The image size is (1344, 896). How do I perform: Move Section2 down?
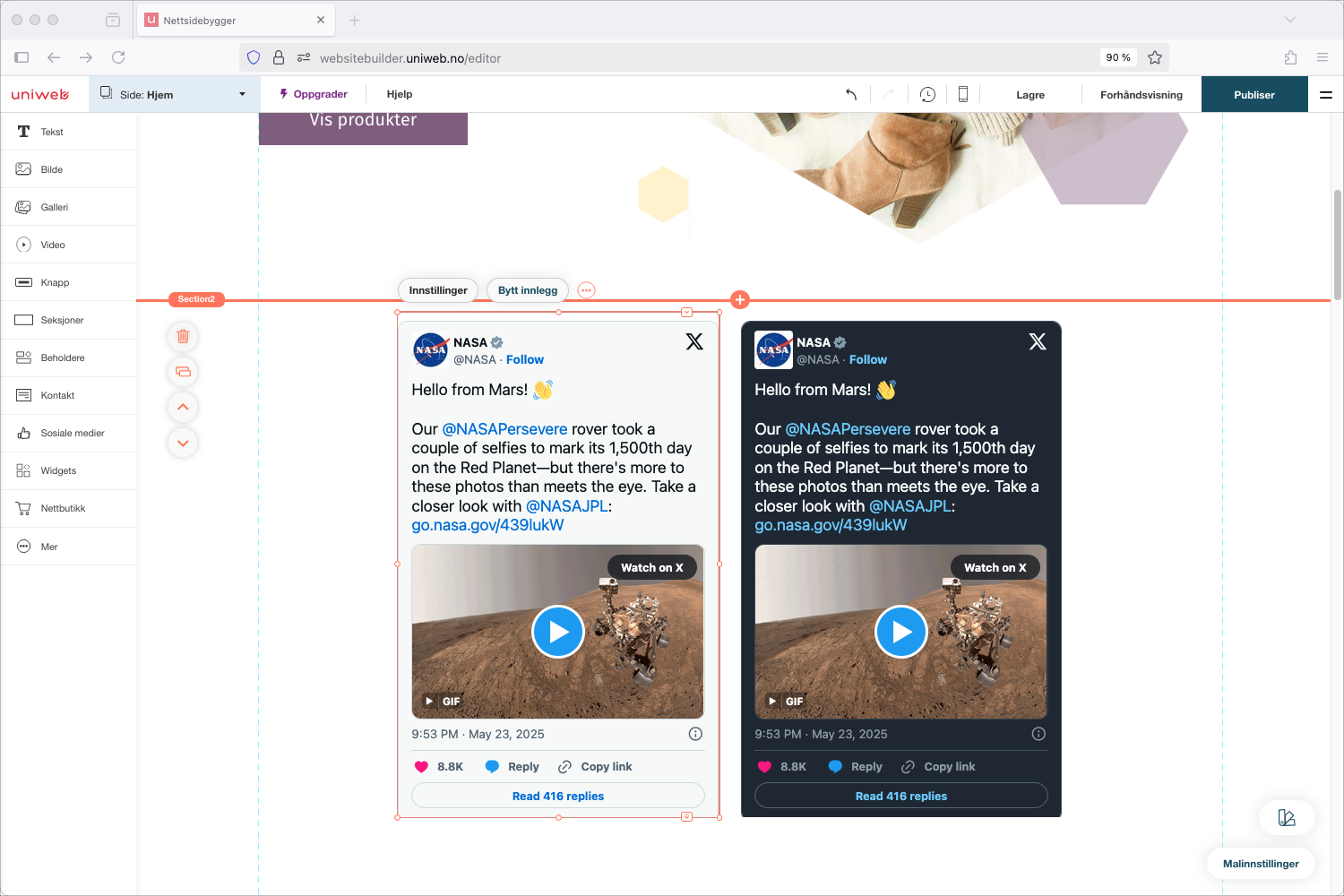point(183,443)
